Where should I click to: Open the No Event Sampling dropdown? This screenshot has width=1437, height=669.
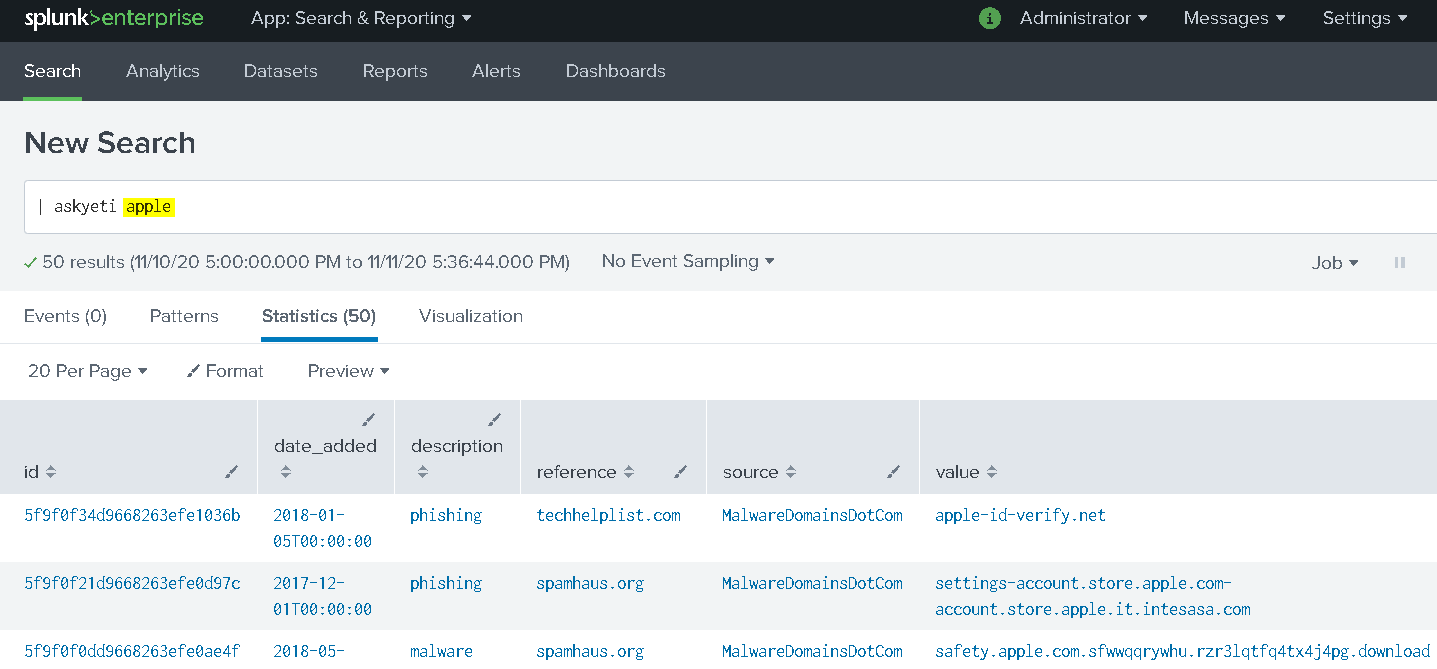pyautogui.click(x=688, y=261)
